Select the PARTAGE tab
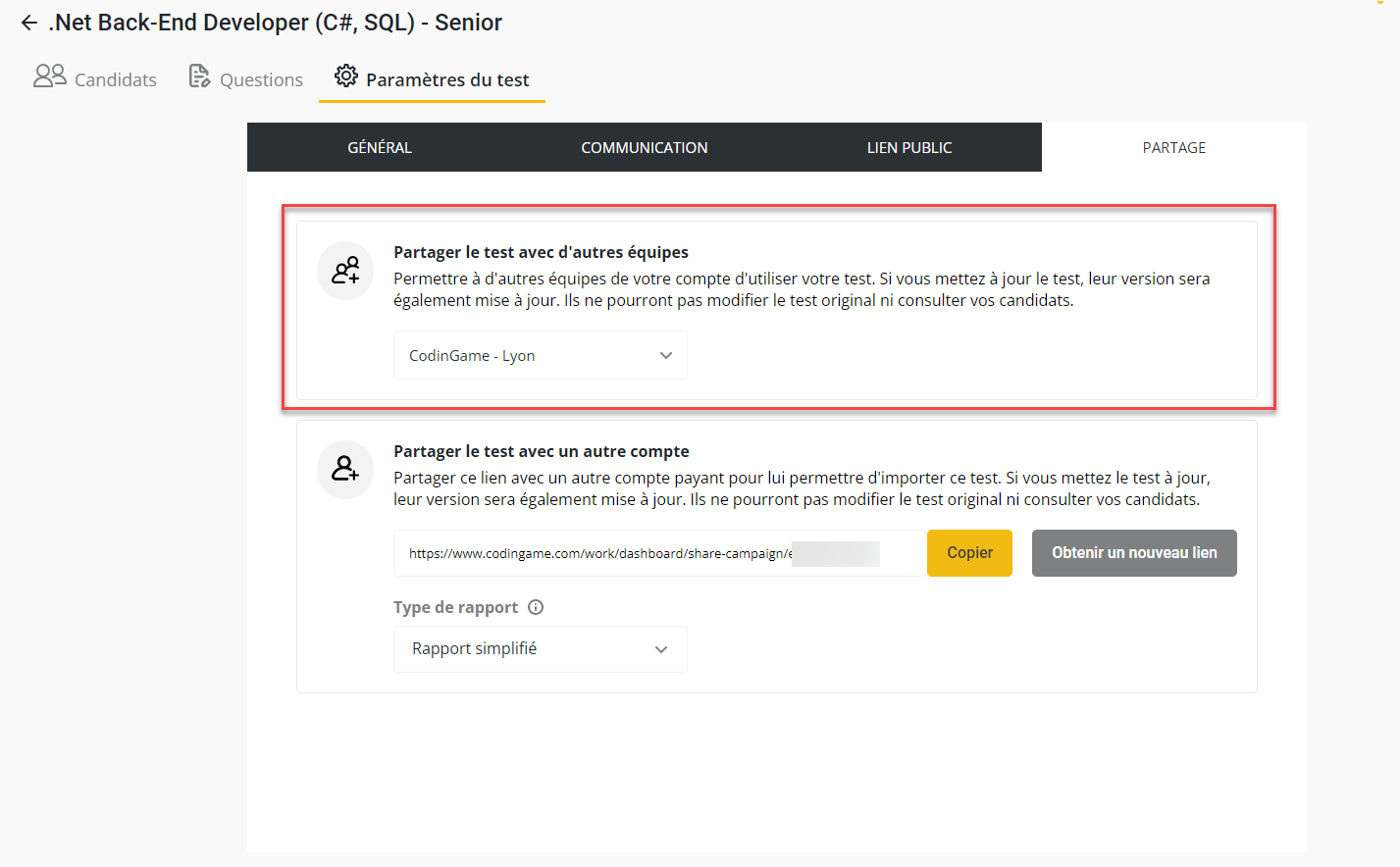 1173,147
